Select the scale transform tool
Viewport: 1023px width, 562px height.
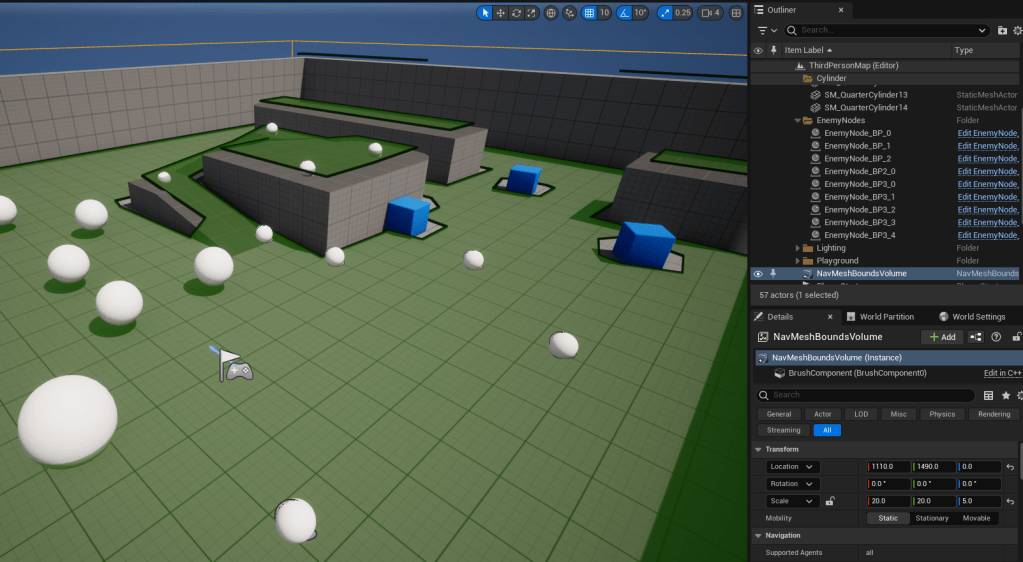pos(532,13)
